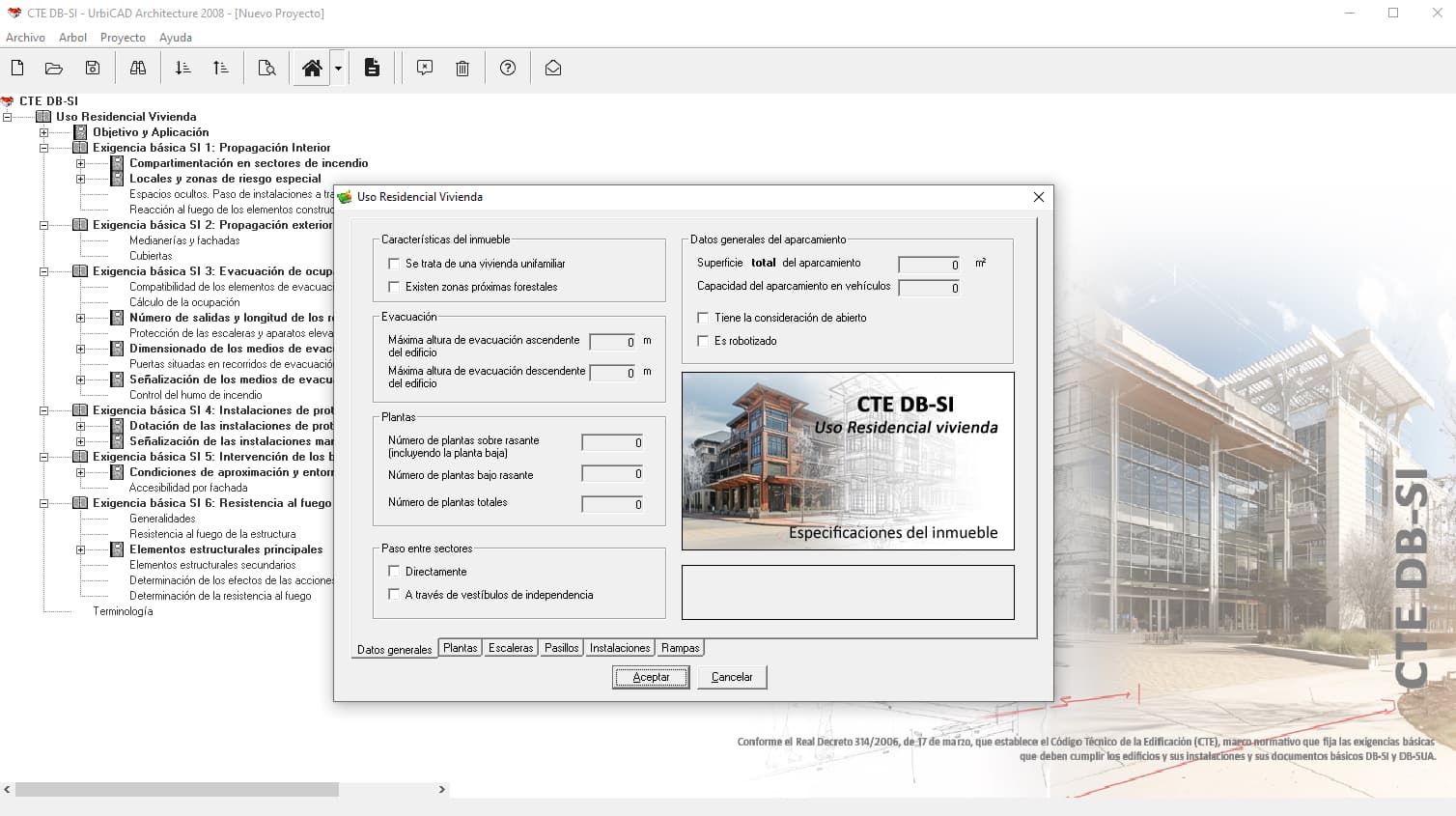The width and height of the screenshot is (1456, 816).
Task: Click icon beside Locales y zonas de riesgo especial
Action: click(117, 179)
